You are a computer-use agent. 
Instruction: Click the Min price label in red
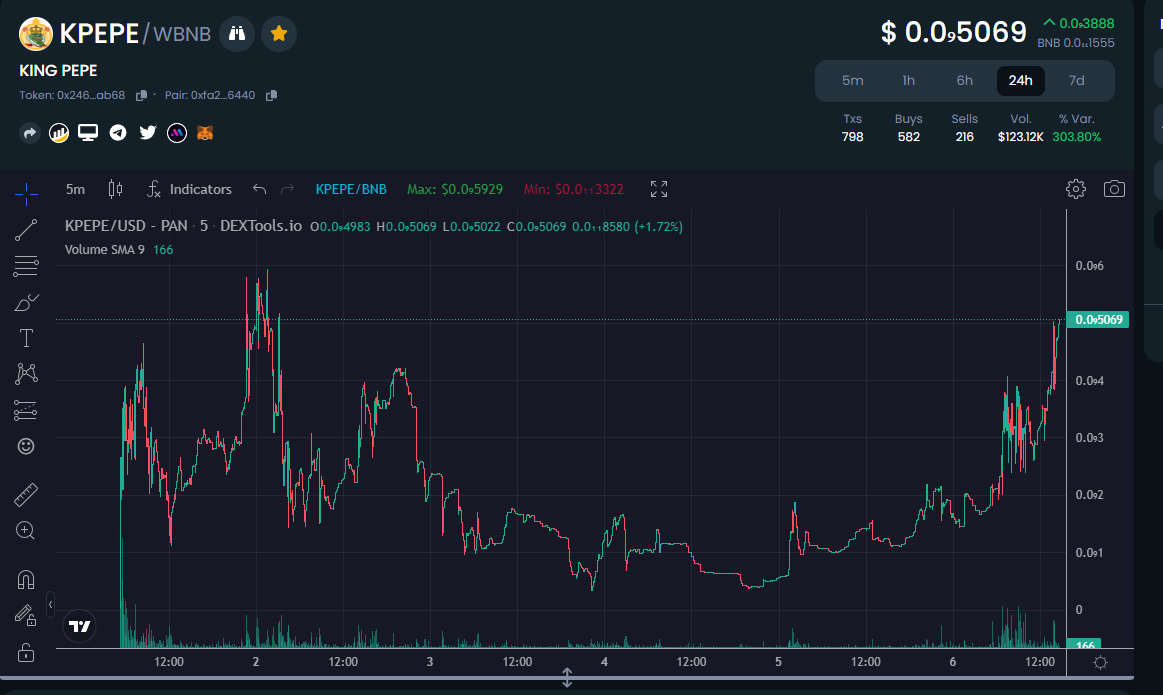pyautogui.click(x=573, y=189)
